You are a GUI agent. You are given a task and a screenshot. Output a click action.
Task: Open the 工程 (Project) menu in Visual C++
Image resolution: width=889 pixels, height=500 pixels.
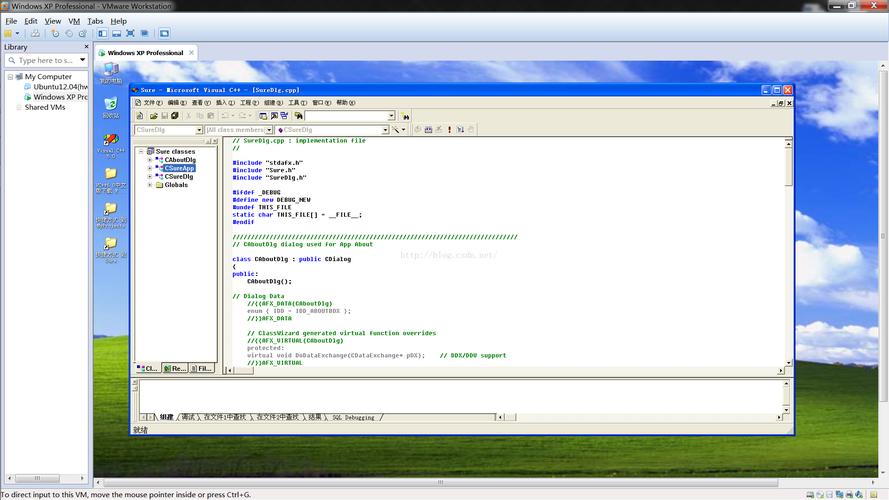pos(249,103)
